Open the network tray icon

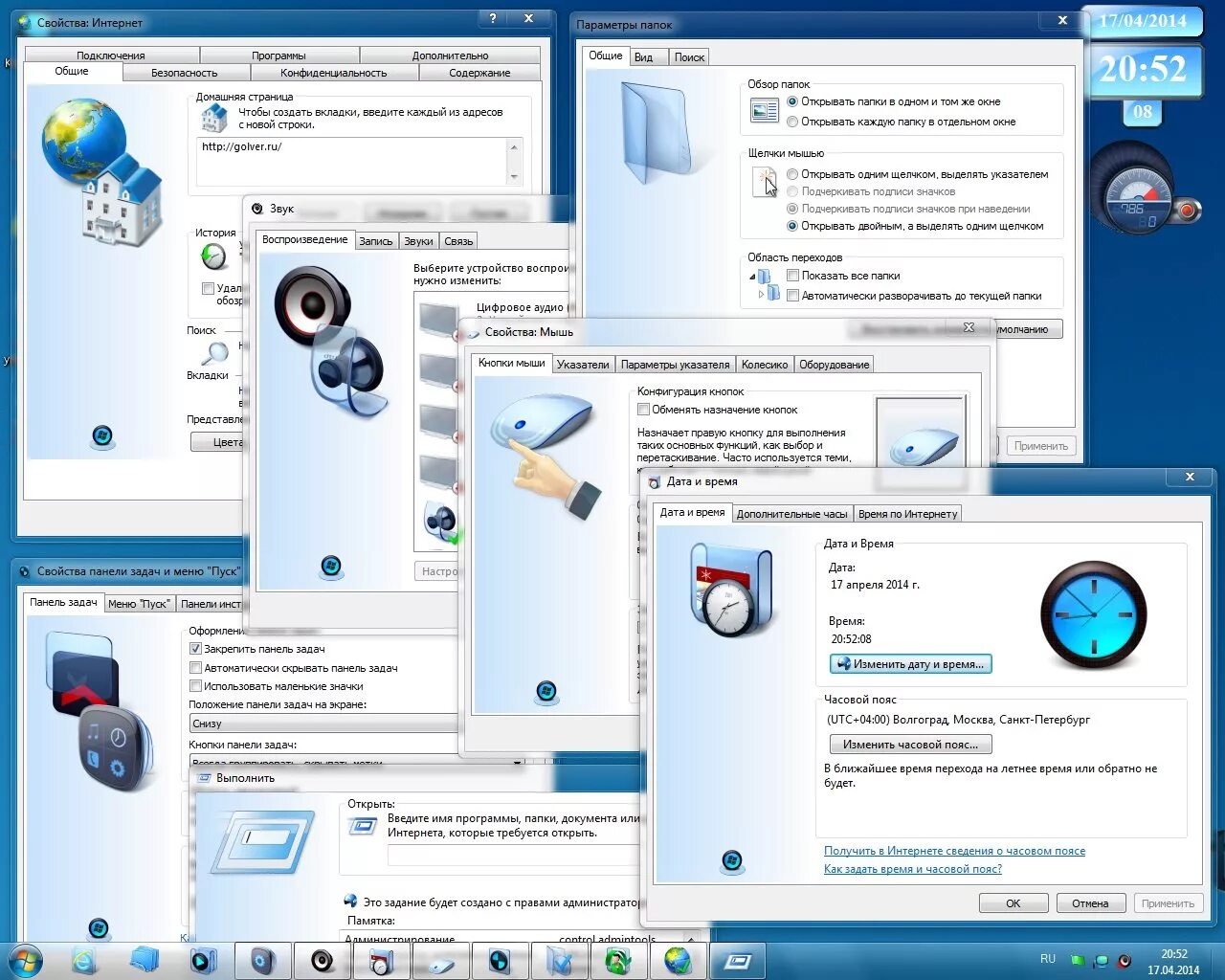click(1101, 960)
